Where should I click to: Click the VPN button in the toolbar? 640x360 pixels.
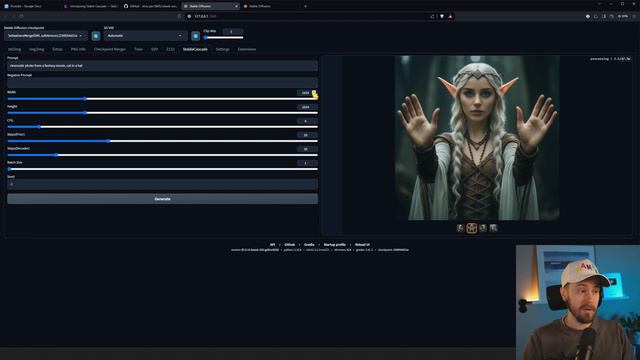pos(623,16)
